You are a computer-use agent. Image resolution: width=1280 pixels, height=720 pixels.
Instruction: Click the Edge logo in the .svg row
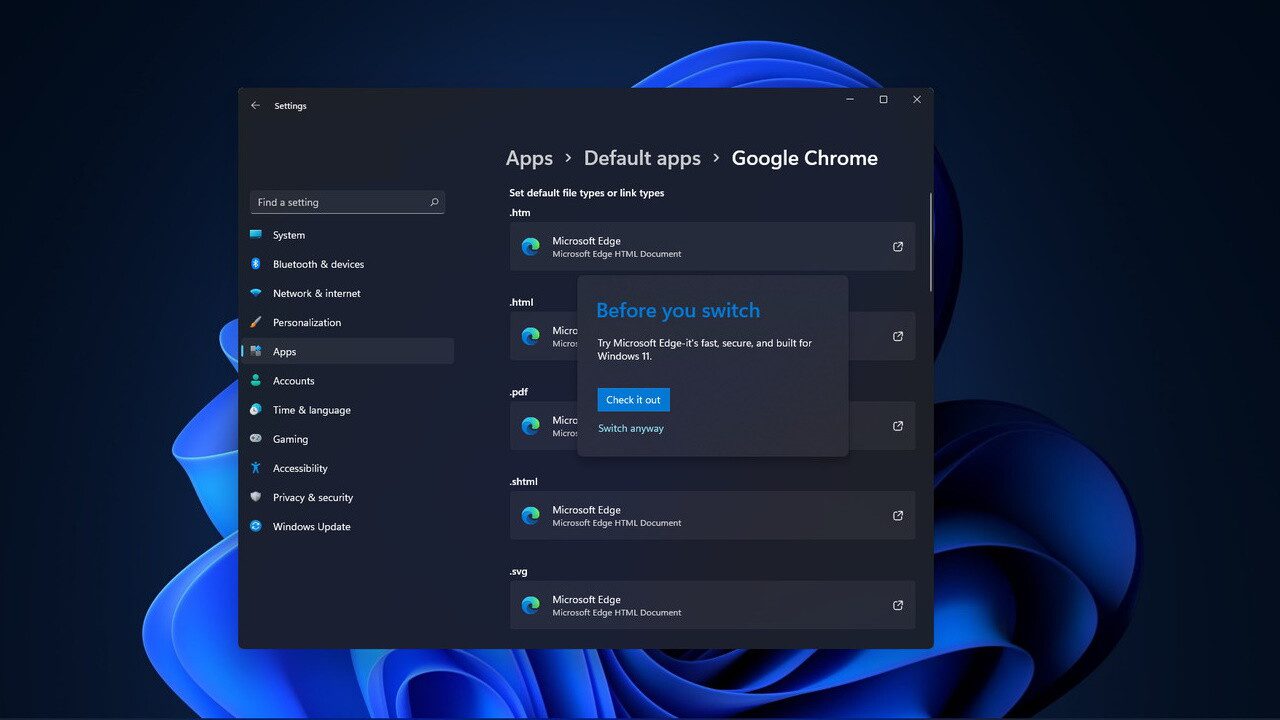pos(530,605)
